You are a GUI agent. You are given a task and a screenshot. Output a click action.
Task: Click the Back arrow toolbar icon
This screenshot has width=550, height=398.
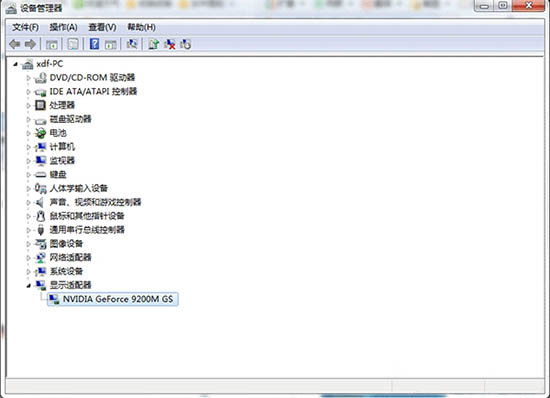[x=15, y=44]
